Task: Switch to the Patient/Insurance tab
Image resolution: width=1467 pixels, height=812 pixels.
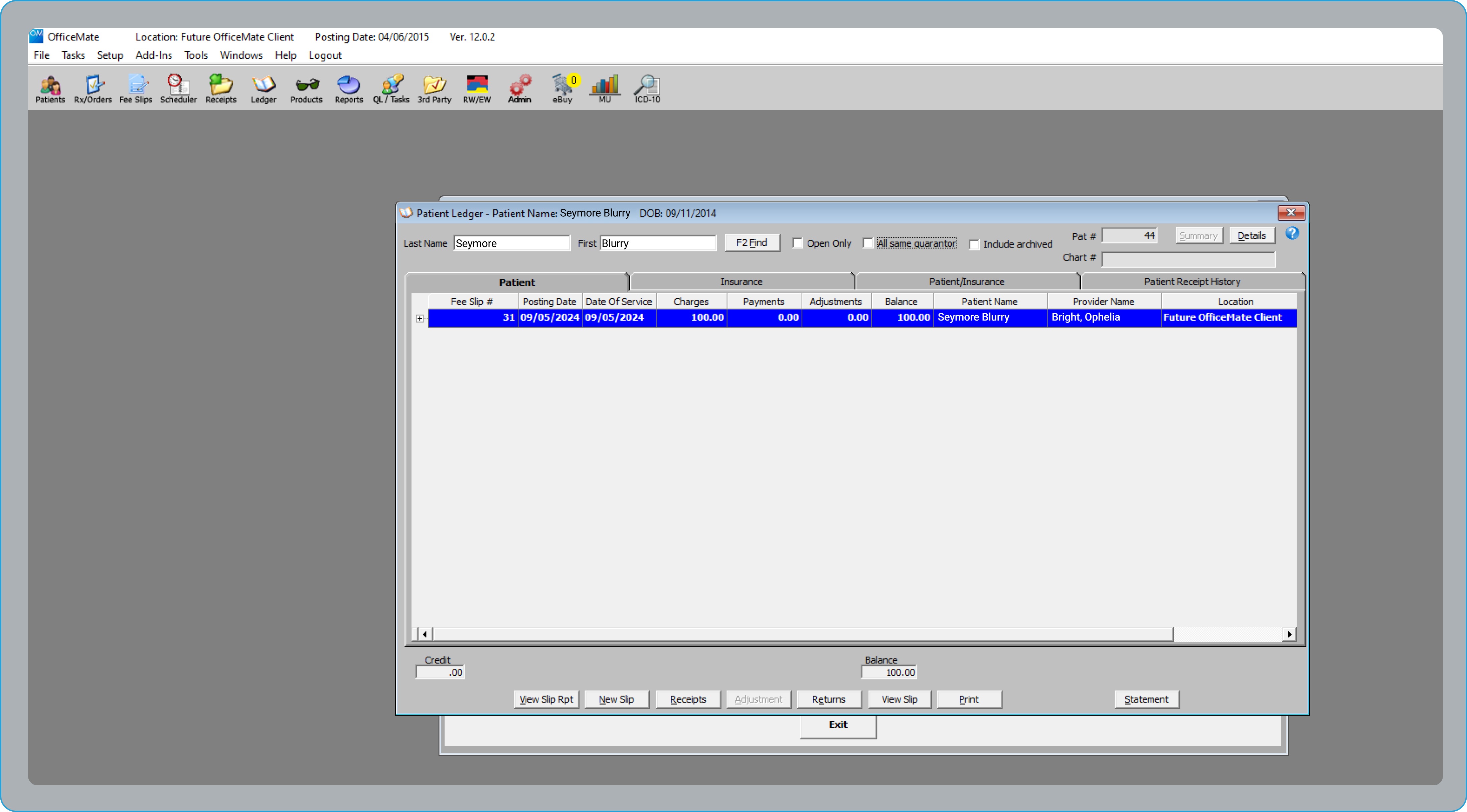Action: point(966,281)
